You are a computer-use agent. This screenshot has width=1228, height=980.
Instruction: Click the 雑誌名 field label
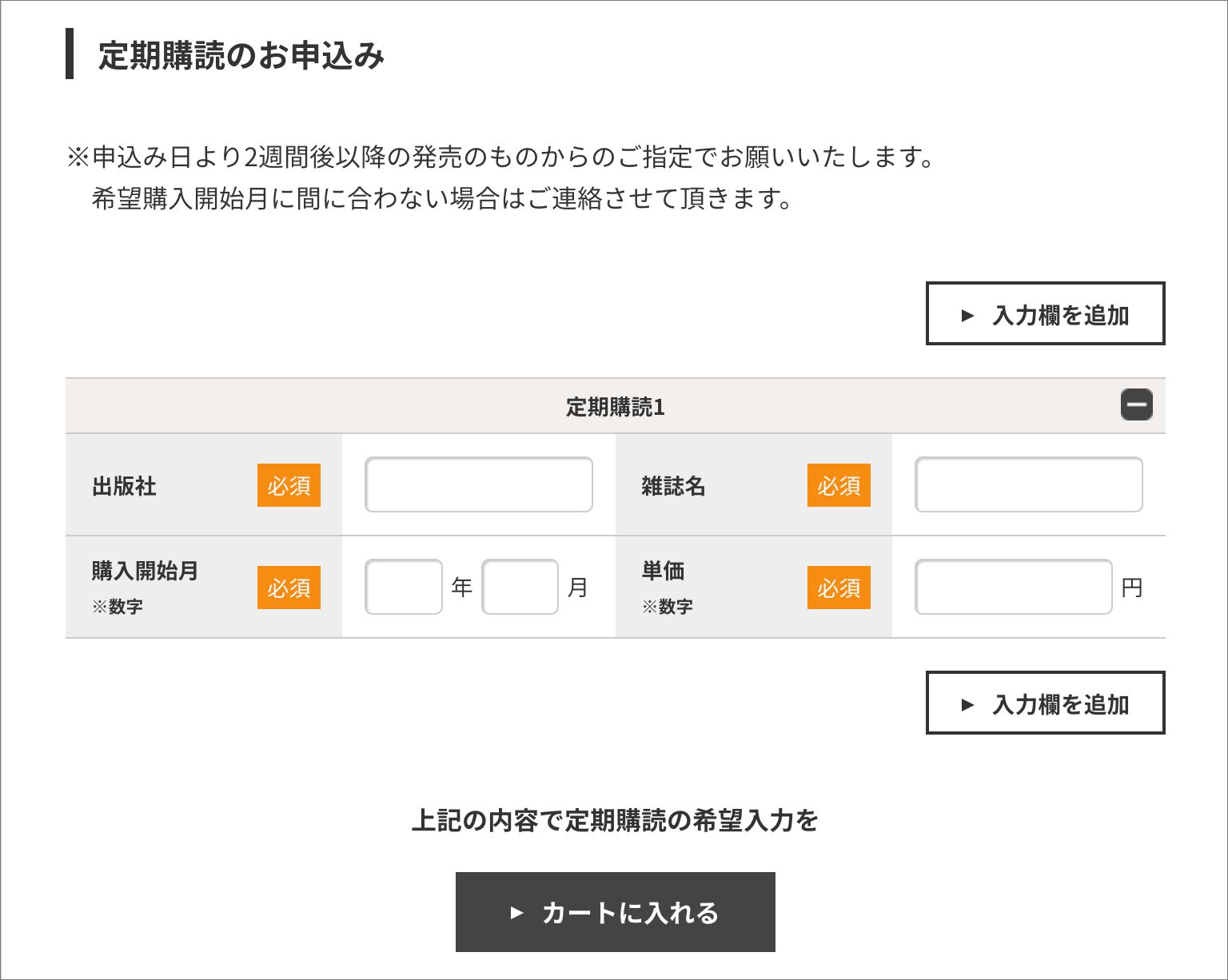(x=673, y=486)
